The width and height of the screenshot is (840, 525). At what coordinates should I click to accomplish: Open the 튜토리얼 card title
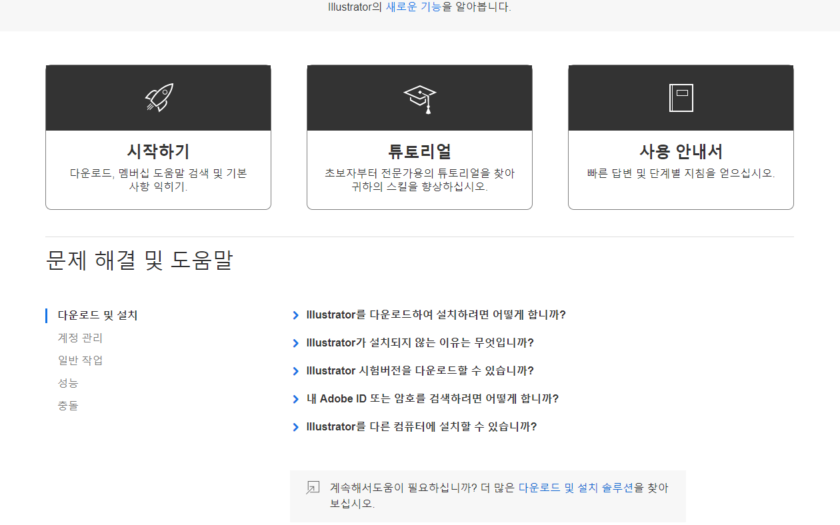pos(419,152)
